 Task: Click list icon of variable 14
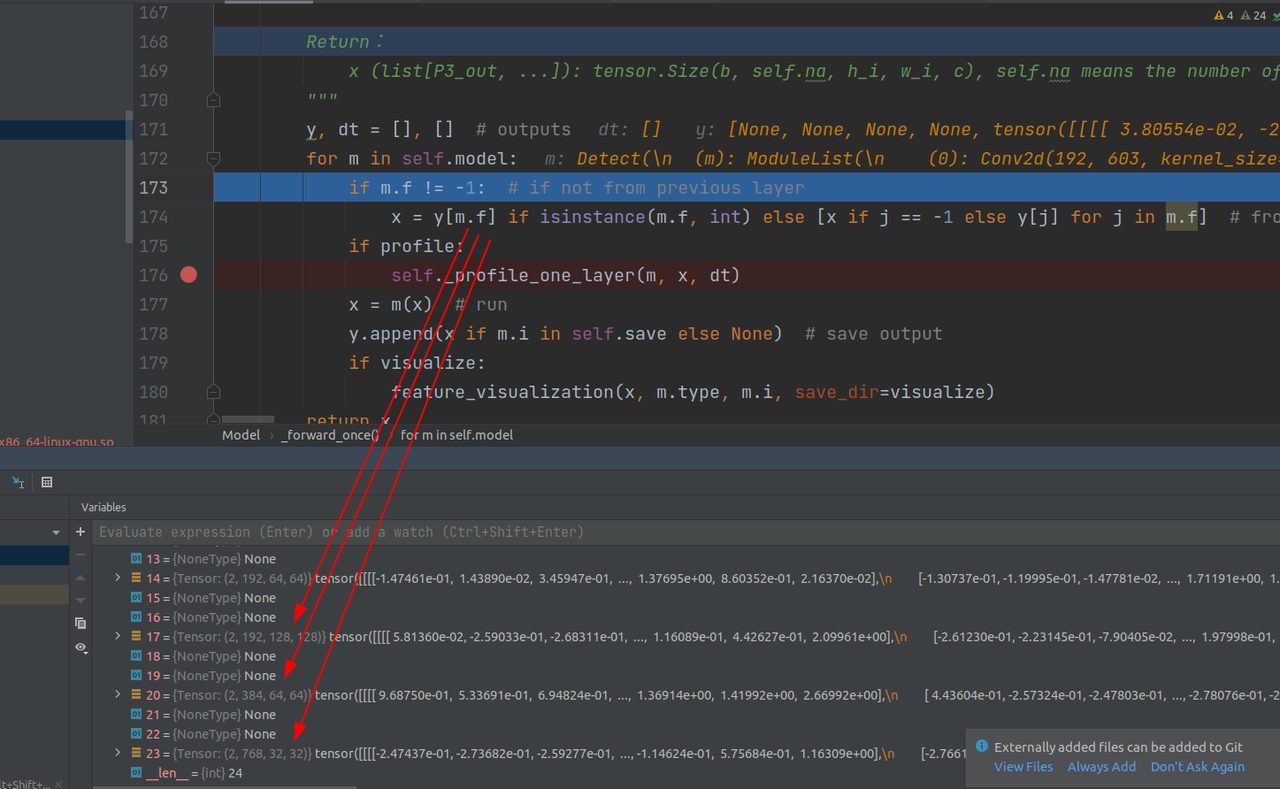coord(136,578)
